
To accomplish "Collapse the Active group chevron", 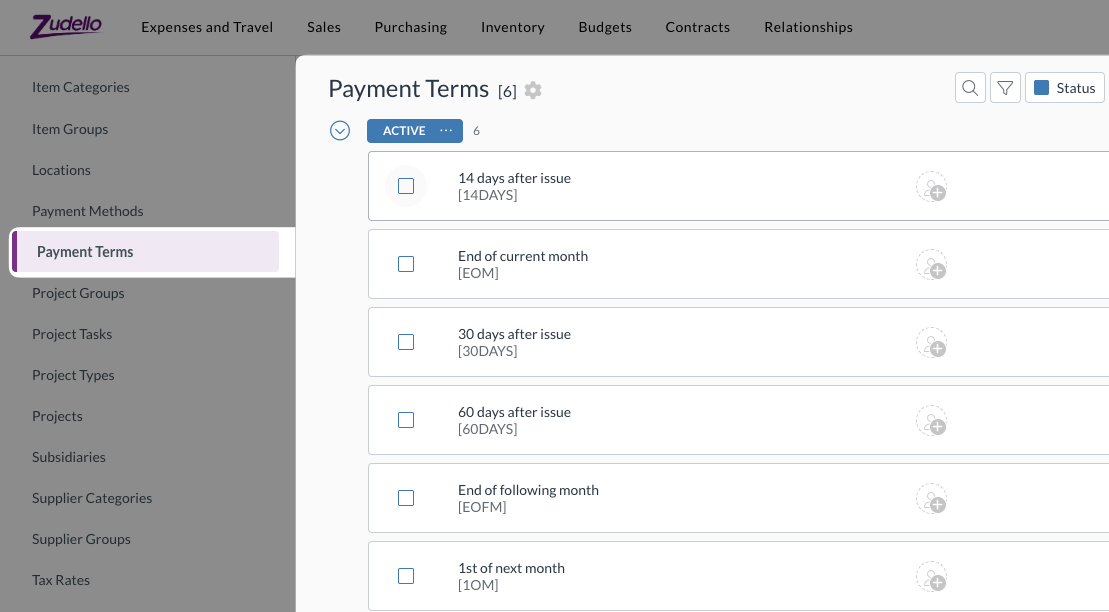I will click(340, 131).
